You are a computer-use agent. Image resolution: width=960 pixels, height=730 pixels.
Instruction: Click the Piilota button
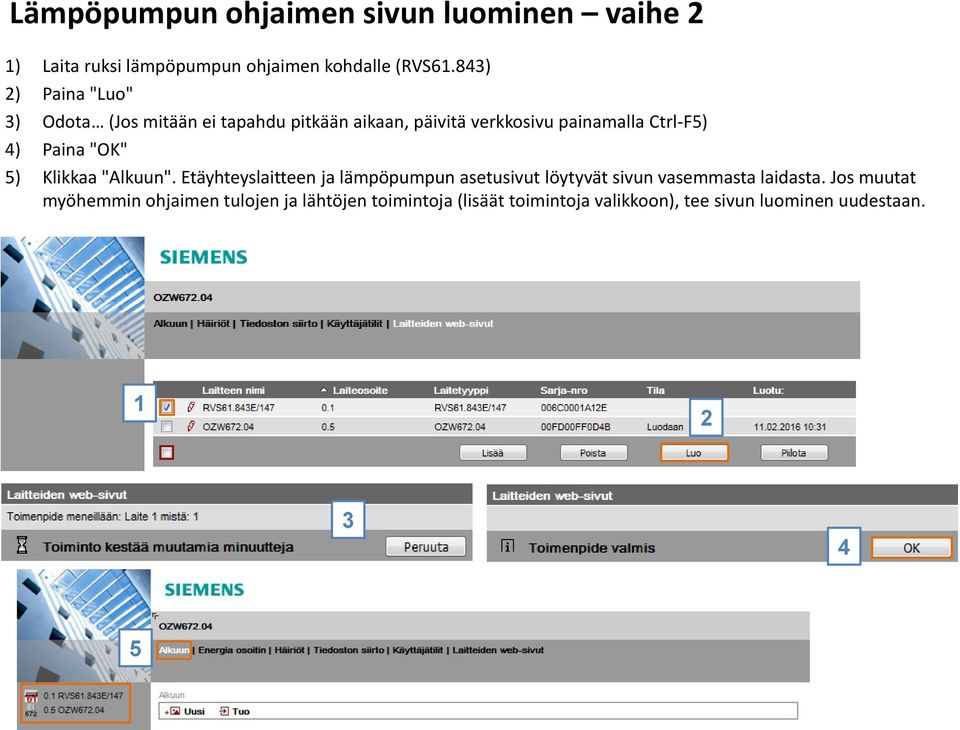coord(794,453)
